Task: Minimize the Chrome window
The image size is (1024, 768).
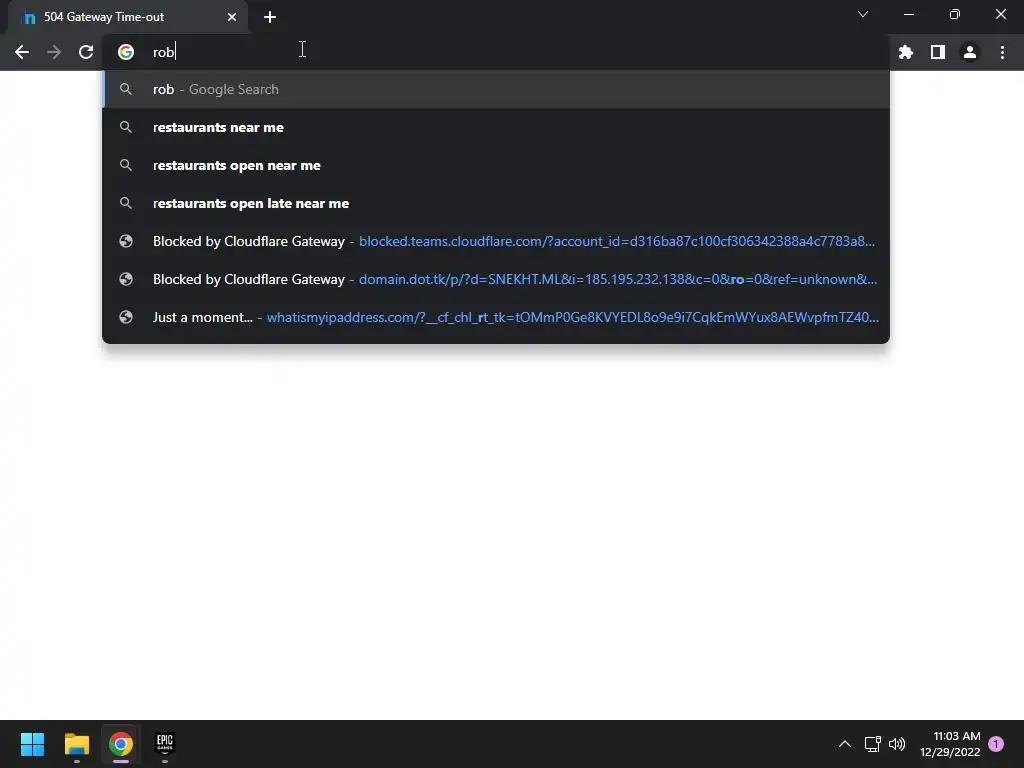Action: 908,14
